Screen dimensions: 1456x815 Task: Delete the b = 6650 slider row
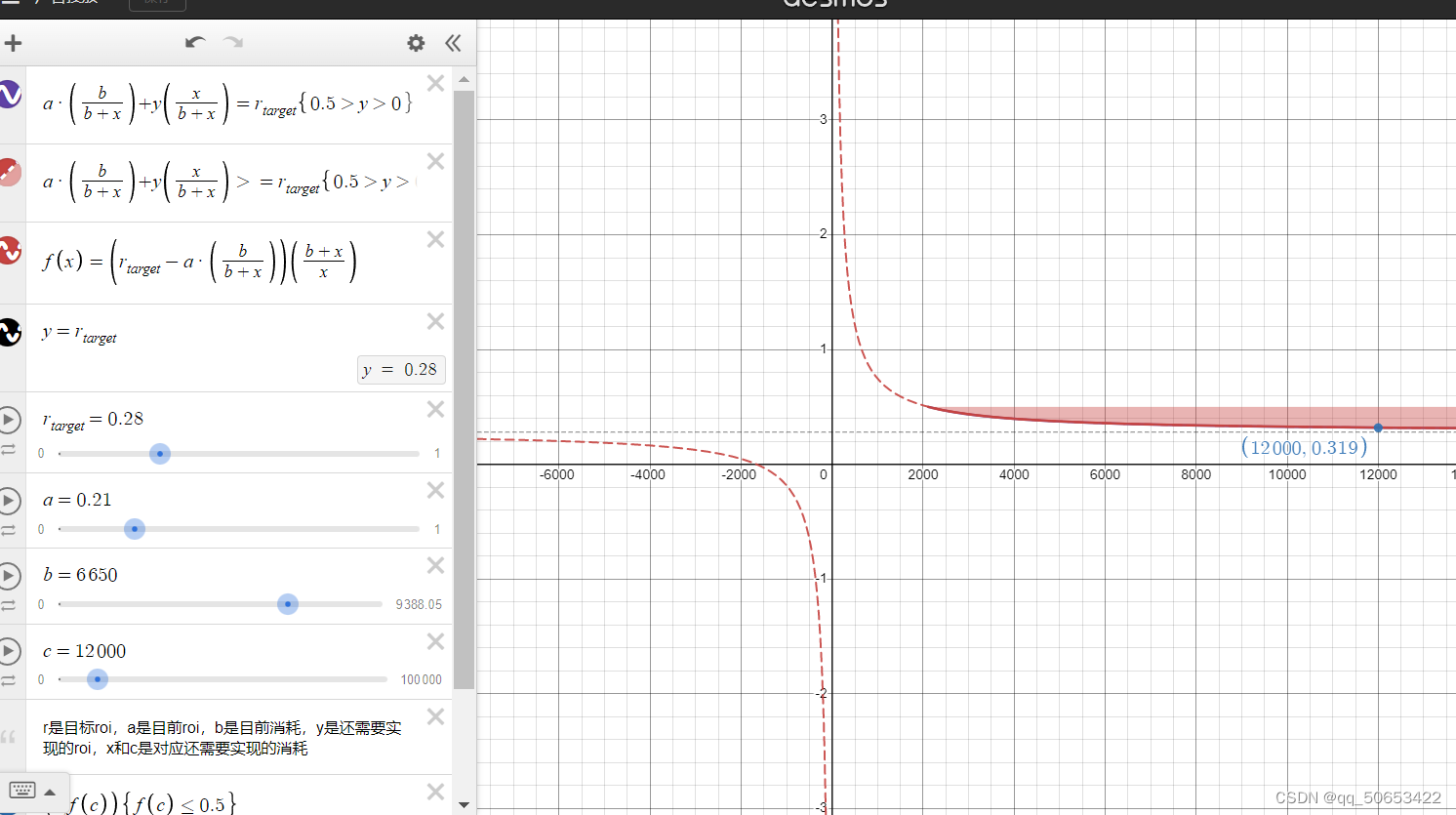point(435,565)
